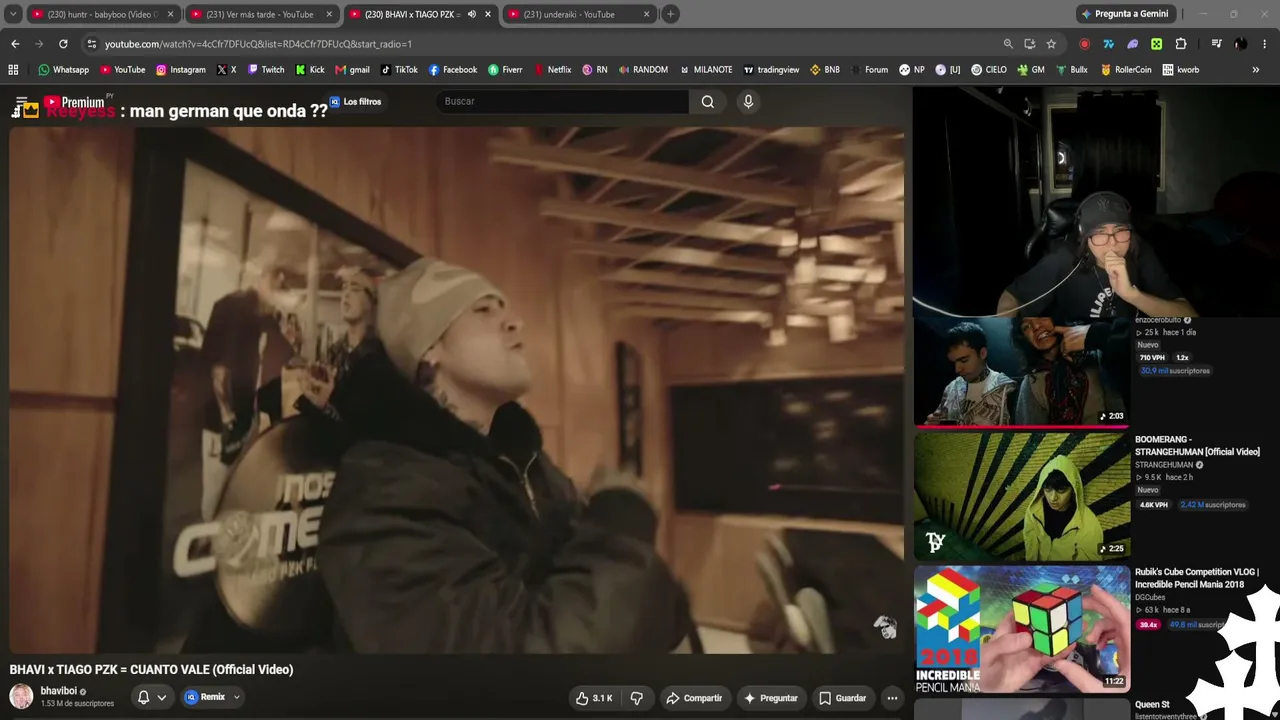Dislike the CUANTO VALE video
1280x720 pixels.
tap(637, 698)
